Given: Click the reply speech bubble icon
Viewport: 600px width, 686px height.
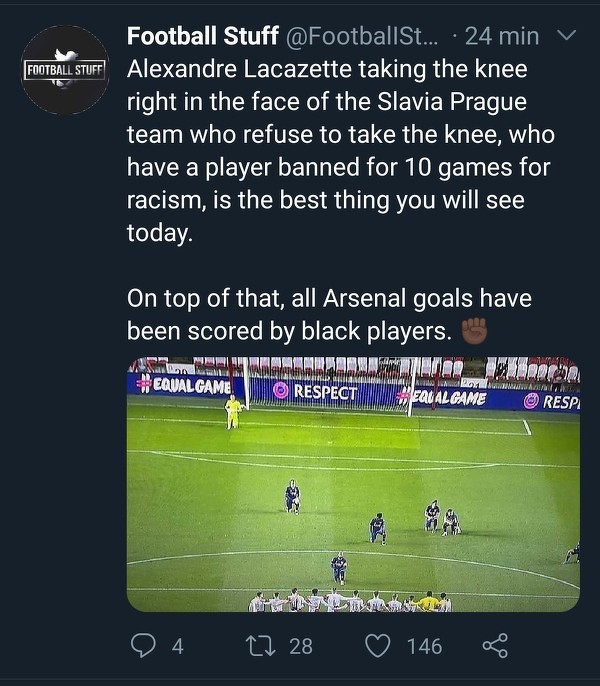Looking at the screenshot, I should pos(145,646).
